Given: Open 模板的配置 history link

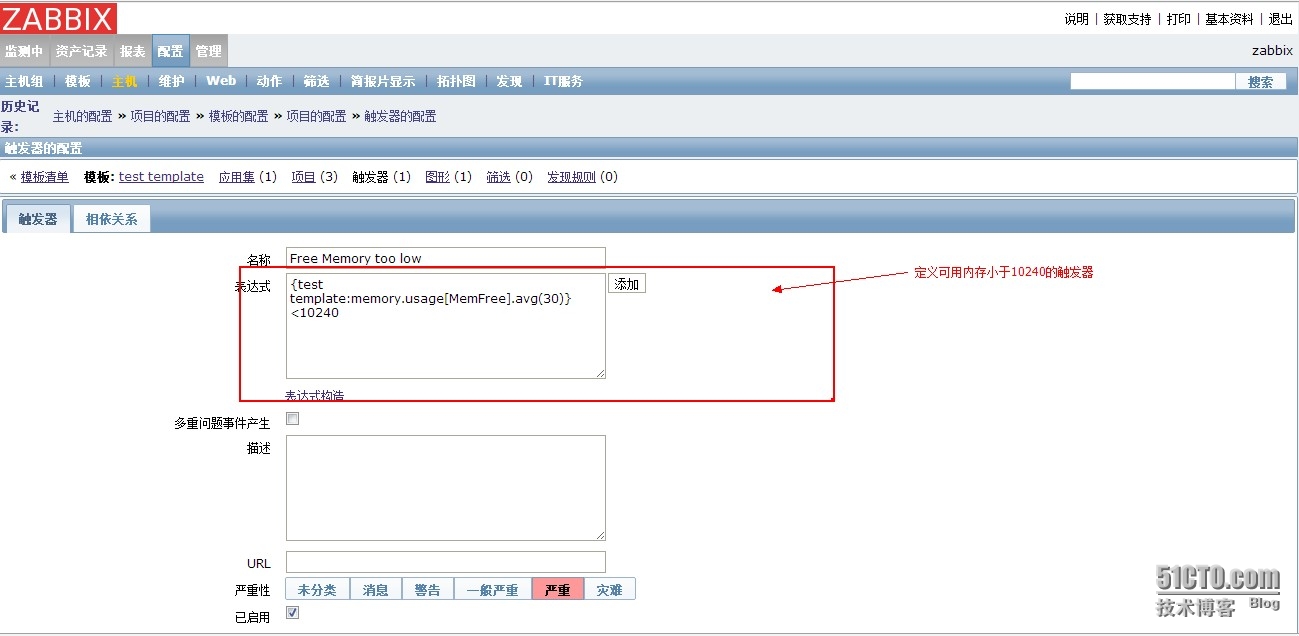Looking at the screenshot, I should (x=238, y=116).
